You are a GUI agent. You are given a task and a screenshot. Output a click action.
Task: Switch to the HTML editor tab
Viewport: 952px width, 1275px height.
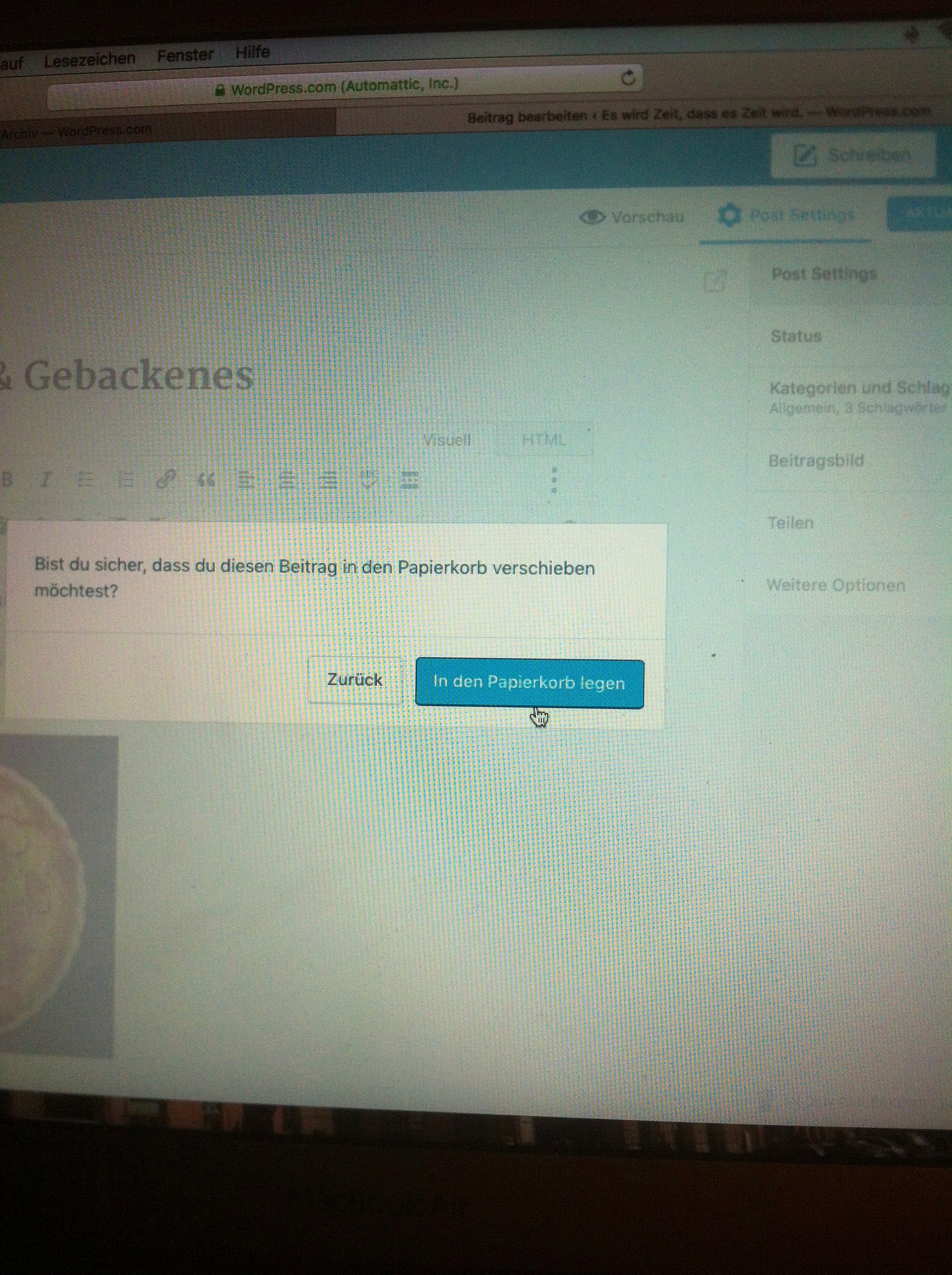tap(543, 440)
